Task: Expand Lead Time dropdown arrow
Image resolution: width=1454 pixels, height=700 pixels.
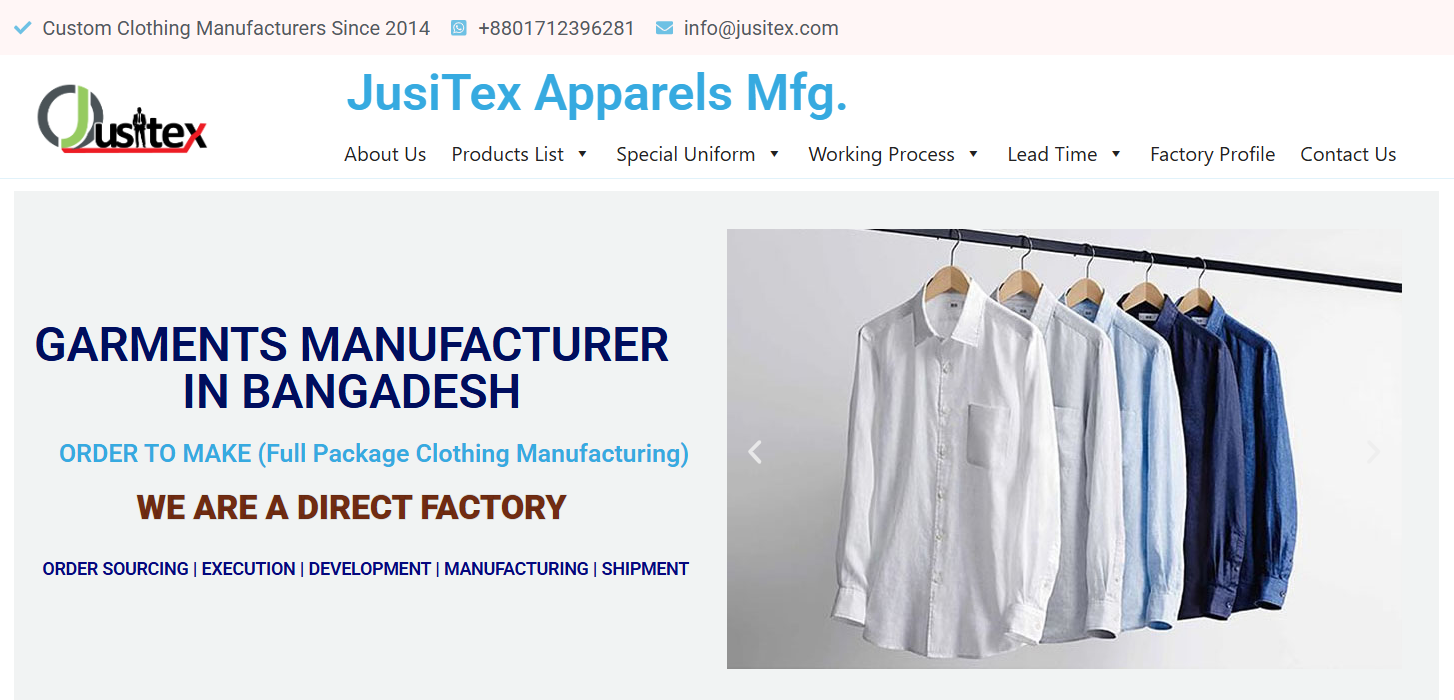Action: click(1116, 154)
